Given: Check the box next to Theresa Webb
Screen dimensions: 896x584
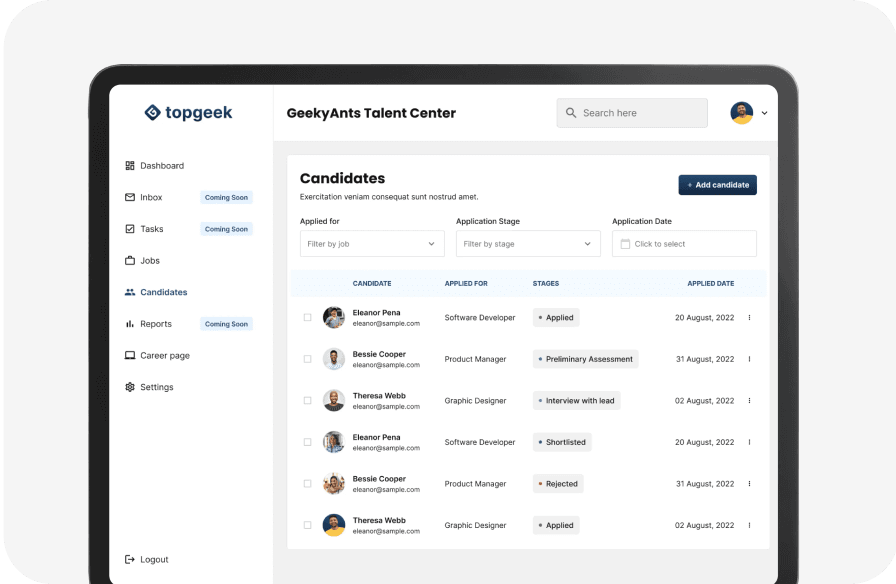Looking at the screenshot, I should [x=307, y=400].
